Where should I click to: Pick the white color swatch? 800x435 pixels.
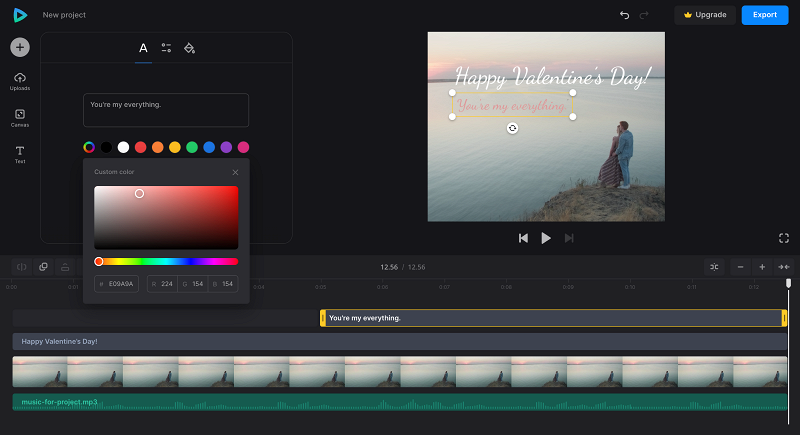123,147
